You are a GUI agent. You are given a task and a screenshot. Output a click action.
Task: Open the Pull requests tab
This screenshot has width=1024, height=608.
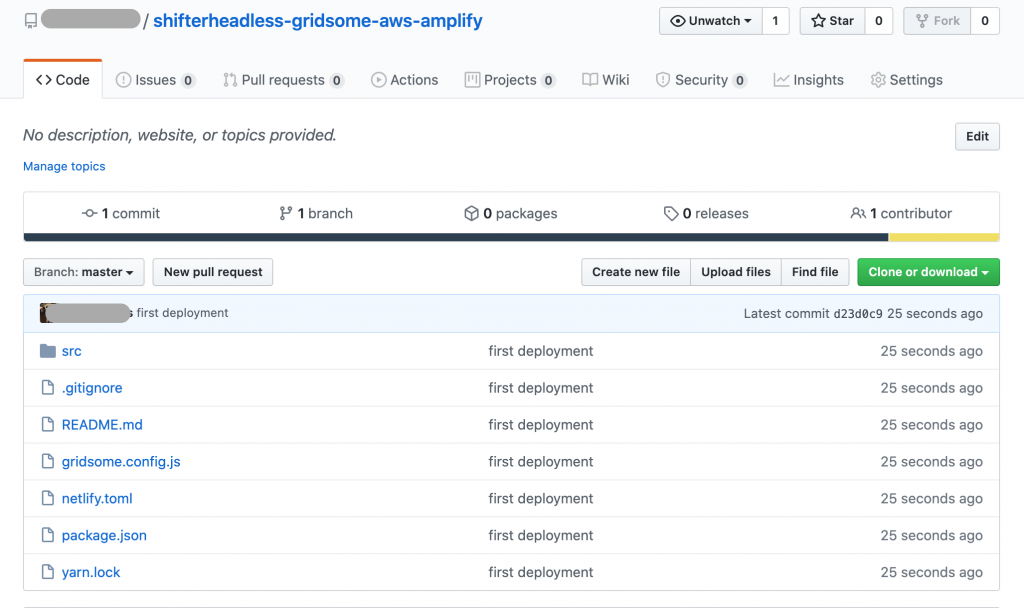coord(283,80)
